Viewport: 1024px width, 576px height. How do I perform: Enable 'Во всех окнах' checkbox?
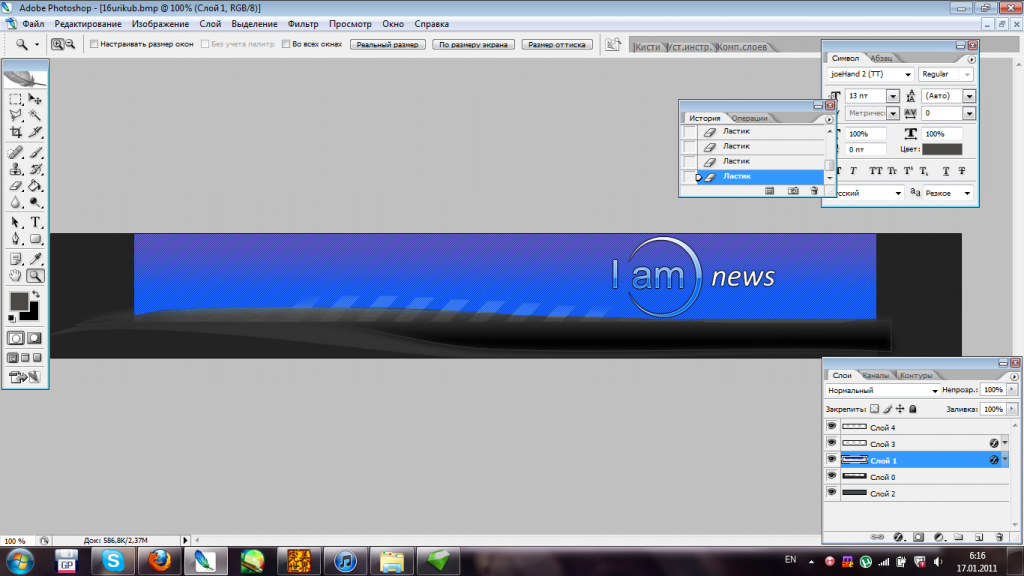pos(285,44)
